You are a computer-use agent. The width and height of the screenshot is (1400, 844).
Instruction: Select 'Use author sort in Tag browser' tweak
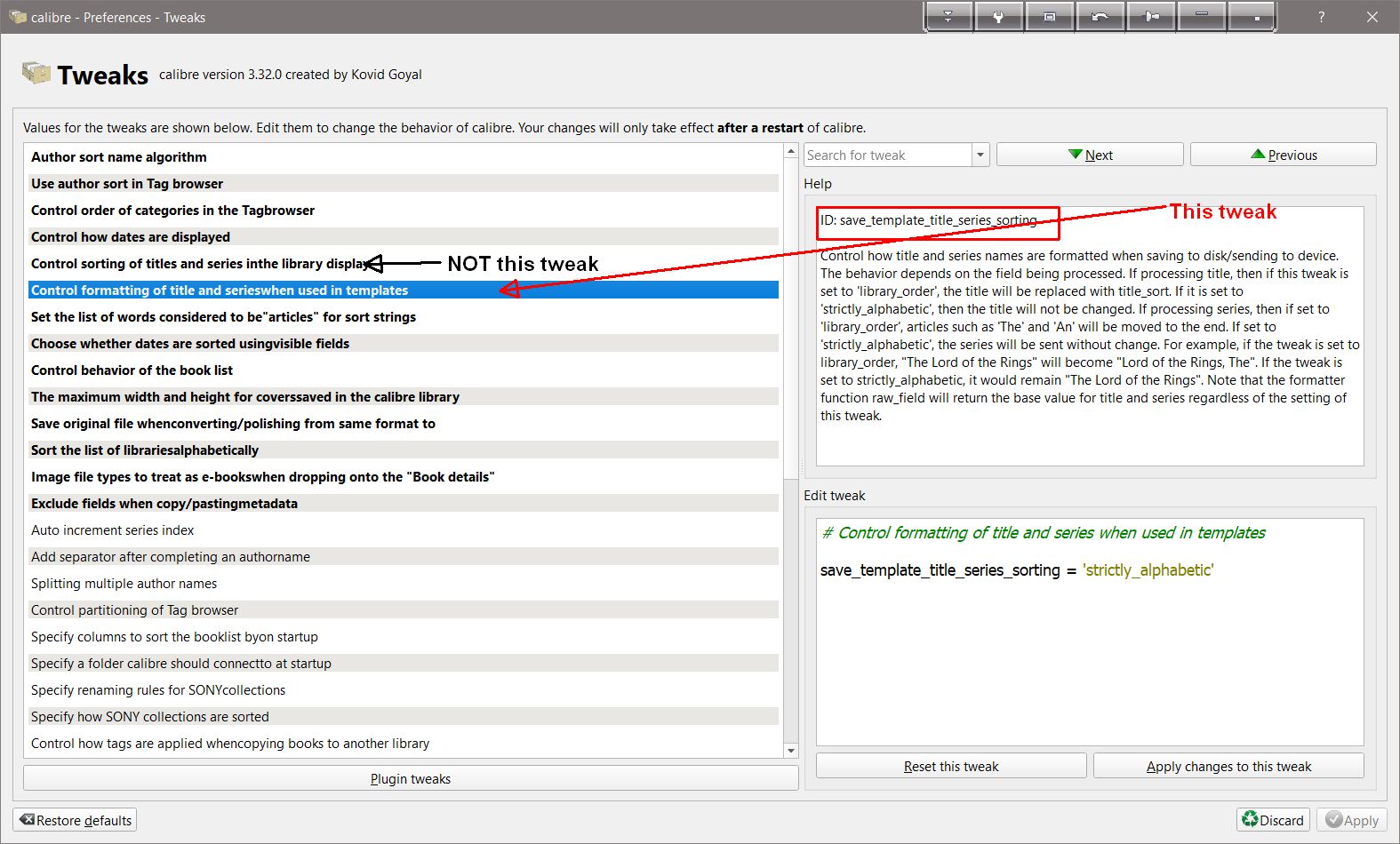point(404,184)
